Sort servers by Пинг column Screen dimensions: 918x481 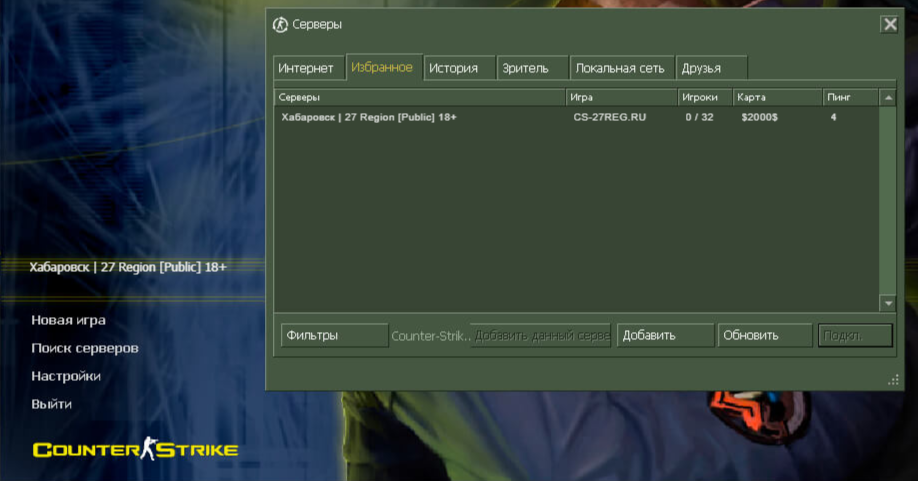click(x=850, y=97)
